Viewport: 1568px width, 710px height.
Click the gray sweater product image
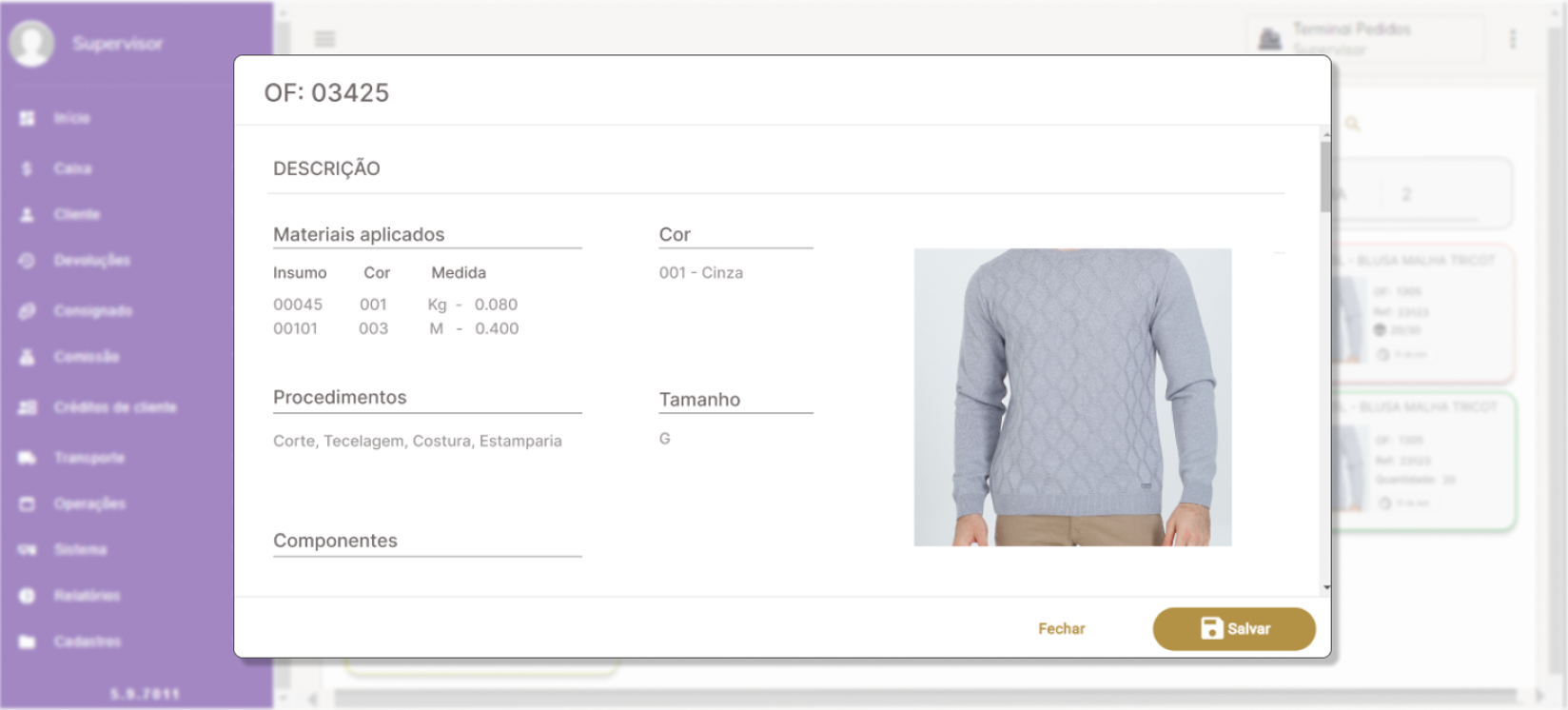pyautogui.click(x=1072, y=397)
